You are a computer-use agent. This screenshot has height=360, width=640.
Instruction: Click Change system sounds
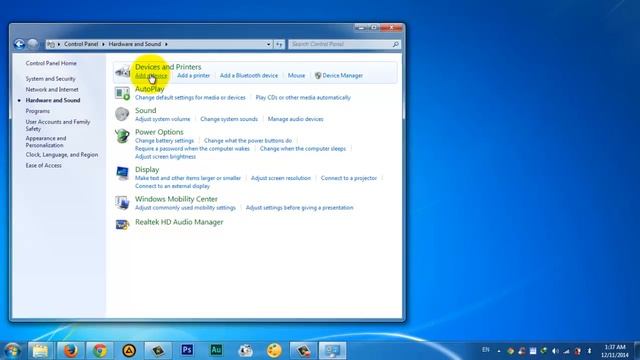point(229,119)
